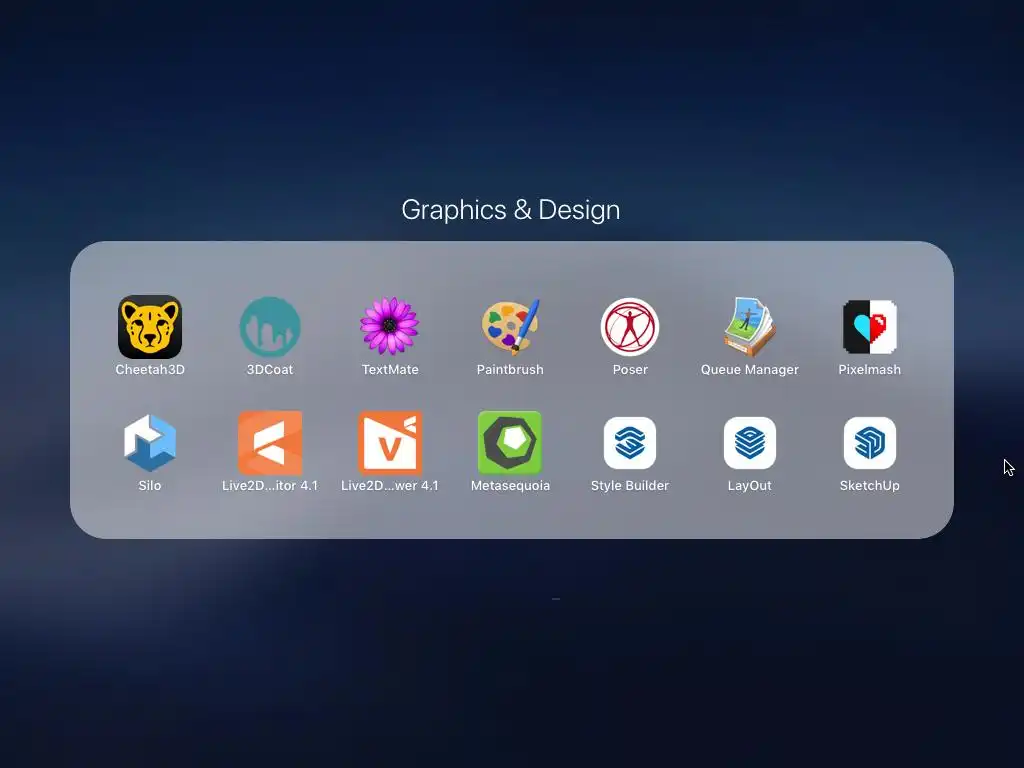The width and height of the screenshot is (1024, 768).
Task: Click the Paintbrush name label
Action: (x=510, y=370)
